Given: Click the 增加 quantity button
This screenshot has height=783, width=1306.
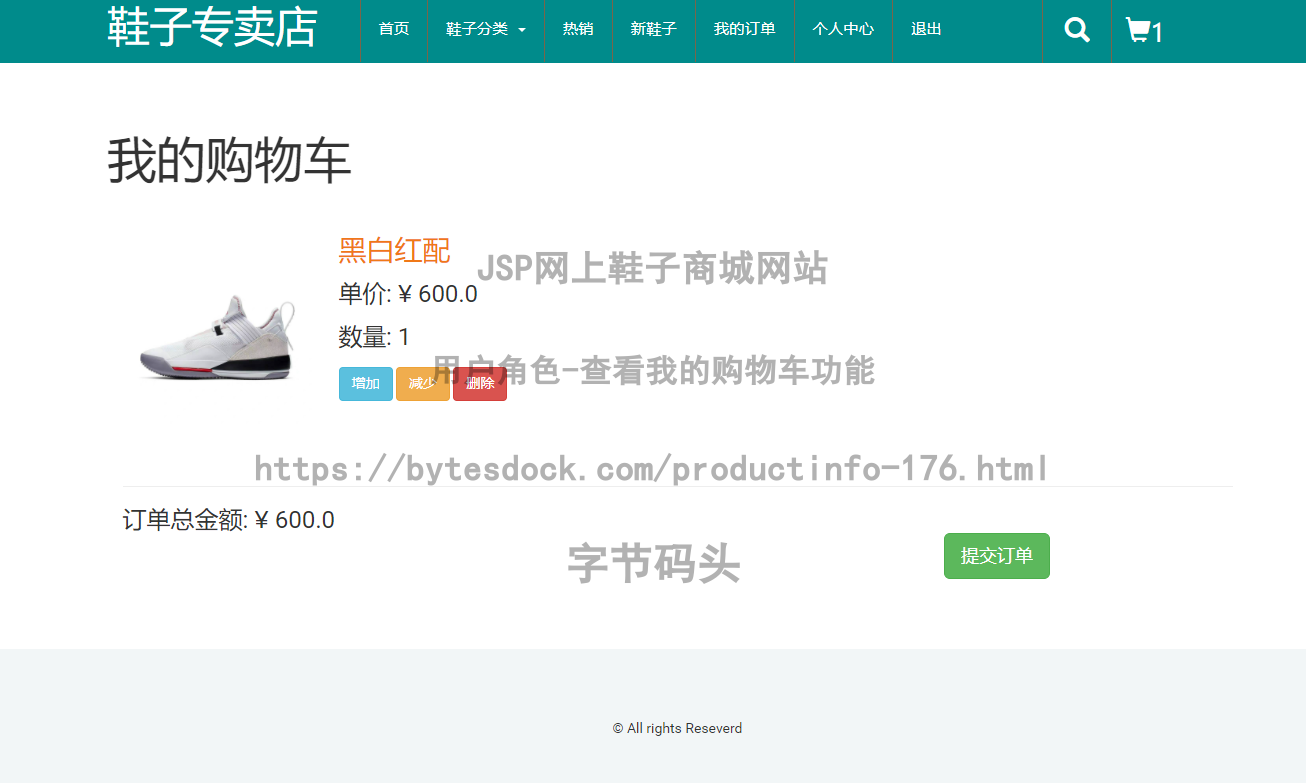Looking at the screenshot, I should tap(366, 384).
